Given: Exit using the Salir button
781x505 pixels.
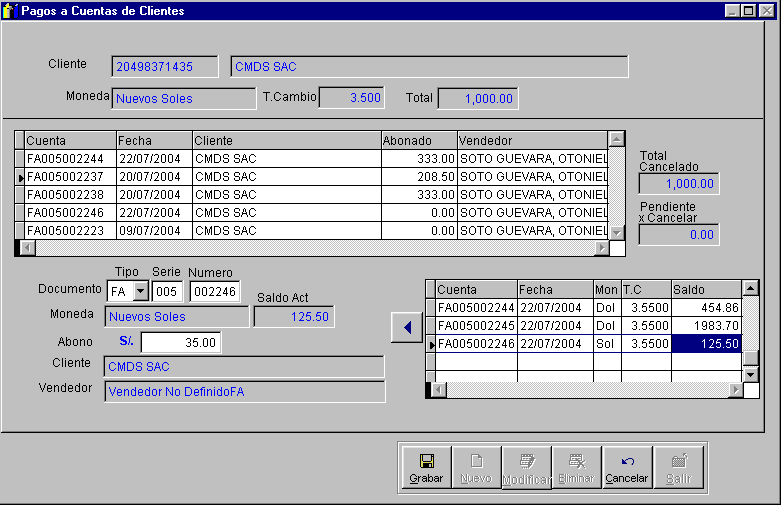Looking at the screenshot, I should [679, 467].
